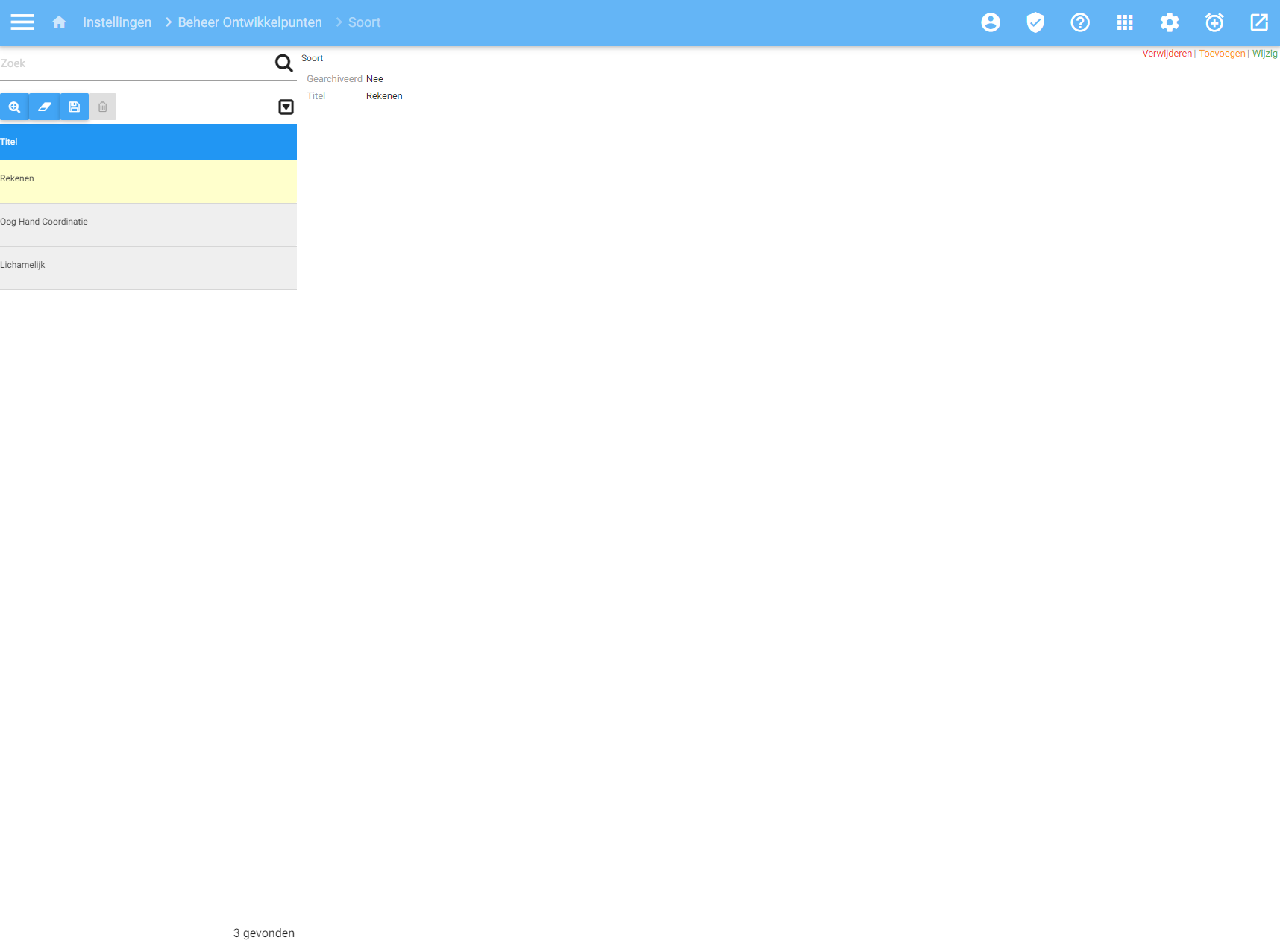Click the Verwijderen link

1167,54
